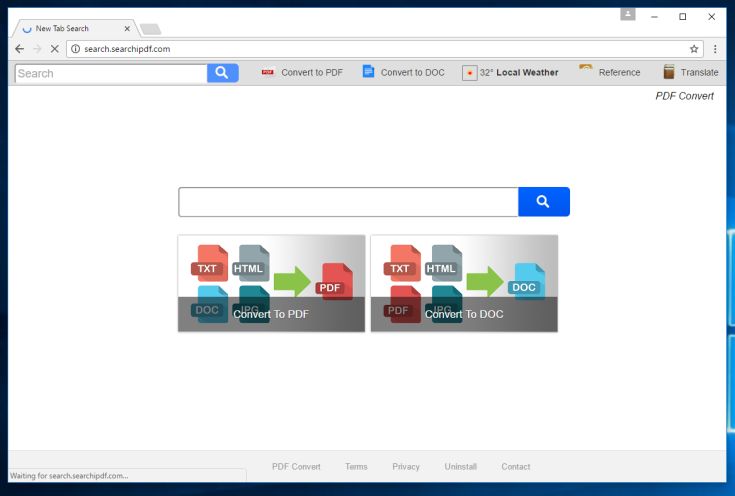This screenshot has width=735, height=496.
Task: Open the Translate toolbar link
Action: tap(699, 73)
